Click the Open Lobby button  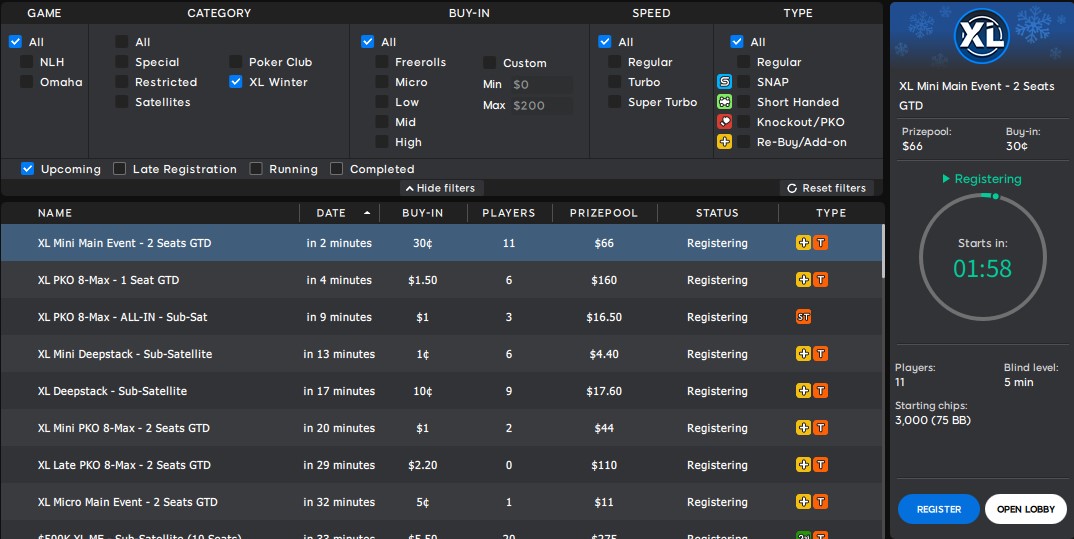click(x=1025, y=509)
